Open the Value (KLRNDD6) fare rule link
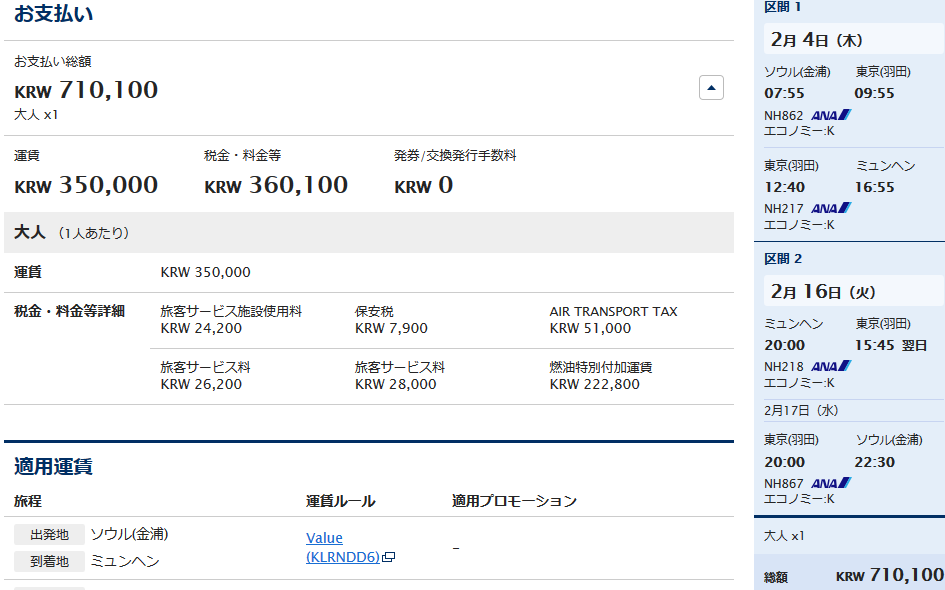945x590 pixels. coord(342,547)
